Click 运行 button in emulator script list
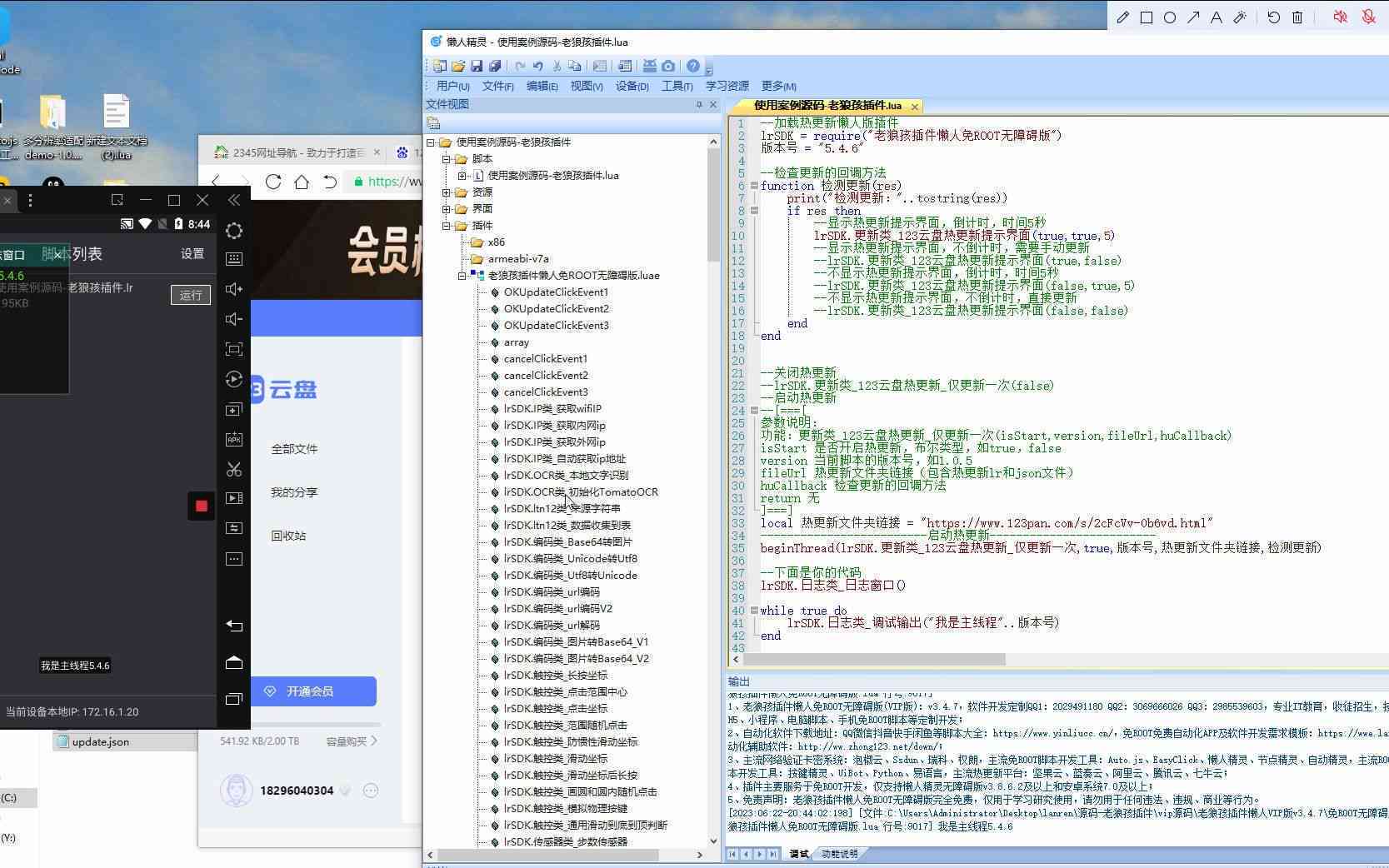Screen dimensions: 1389x868 pos(191,295)
